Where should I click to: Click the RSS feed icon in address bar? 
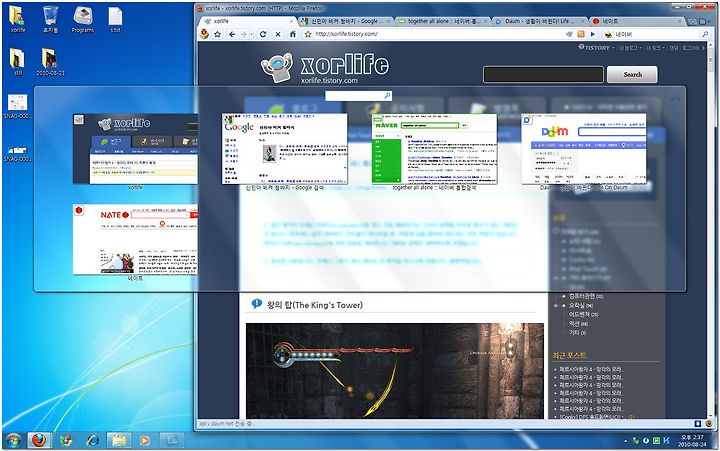click(x=581, y=34)
